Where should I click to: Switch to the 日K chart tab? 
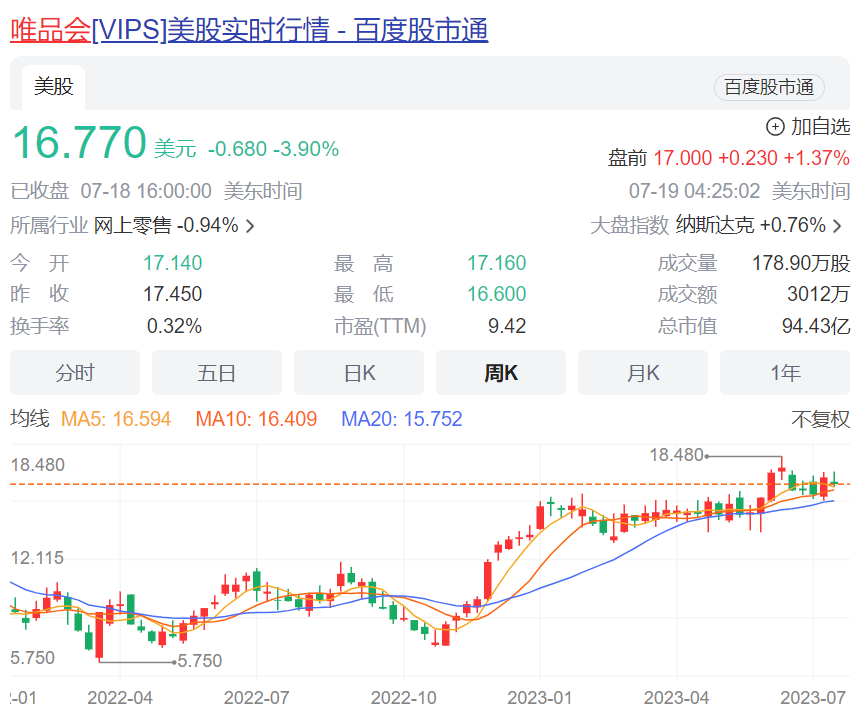(359, 373)
